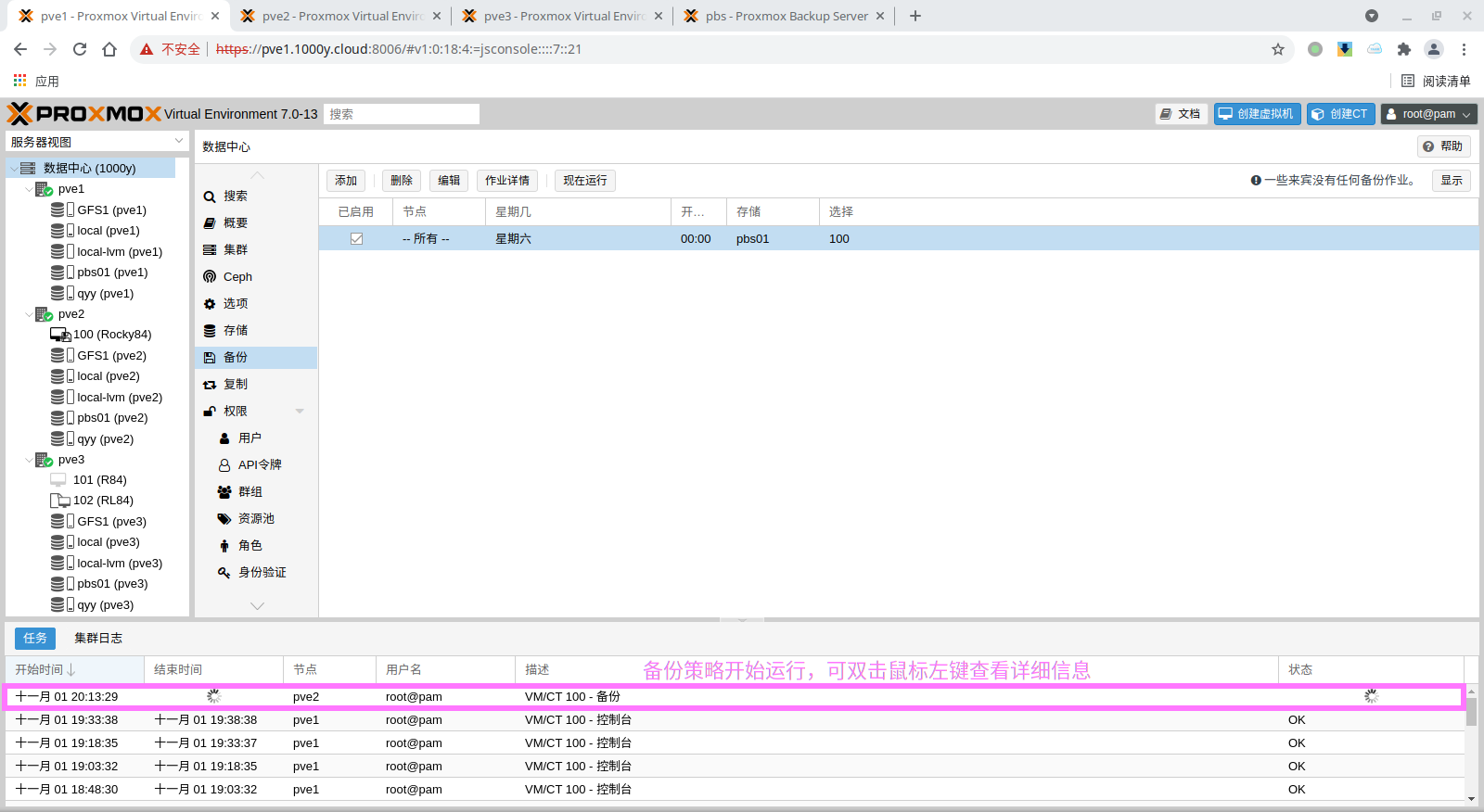Switch to the 集群日志 tab

click(x=98, y=639)
